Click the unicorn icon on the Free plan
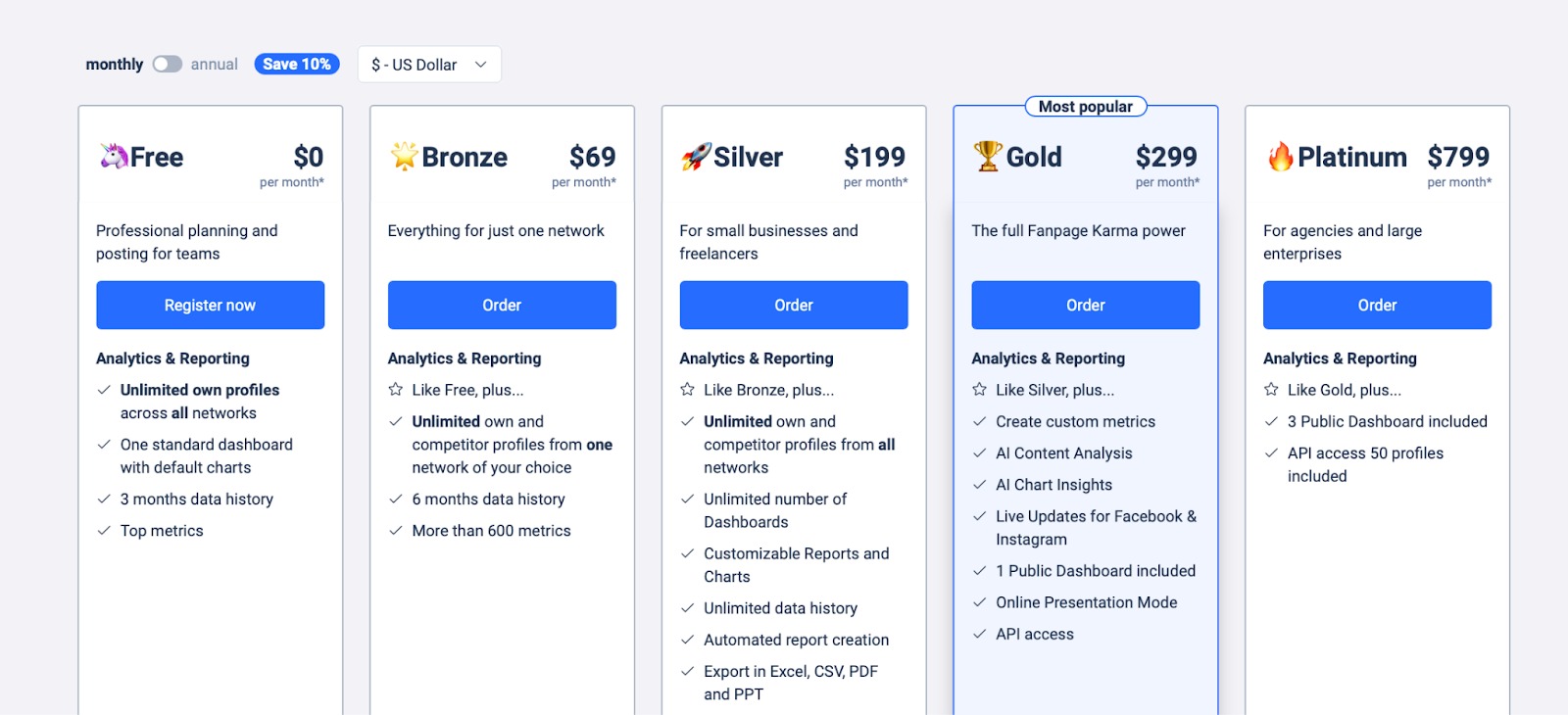 (x=111, y=156)
